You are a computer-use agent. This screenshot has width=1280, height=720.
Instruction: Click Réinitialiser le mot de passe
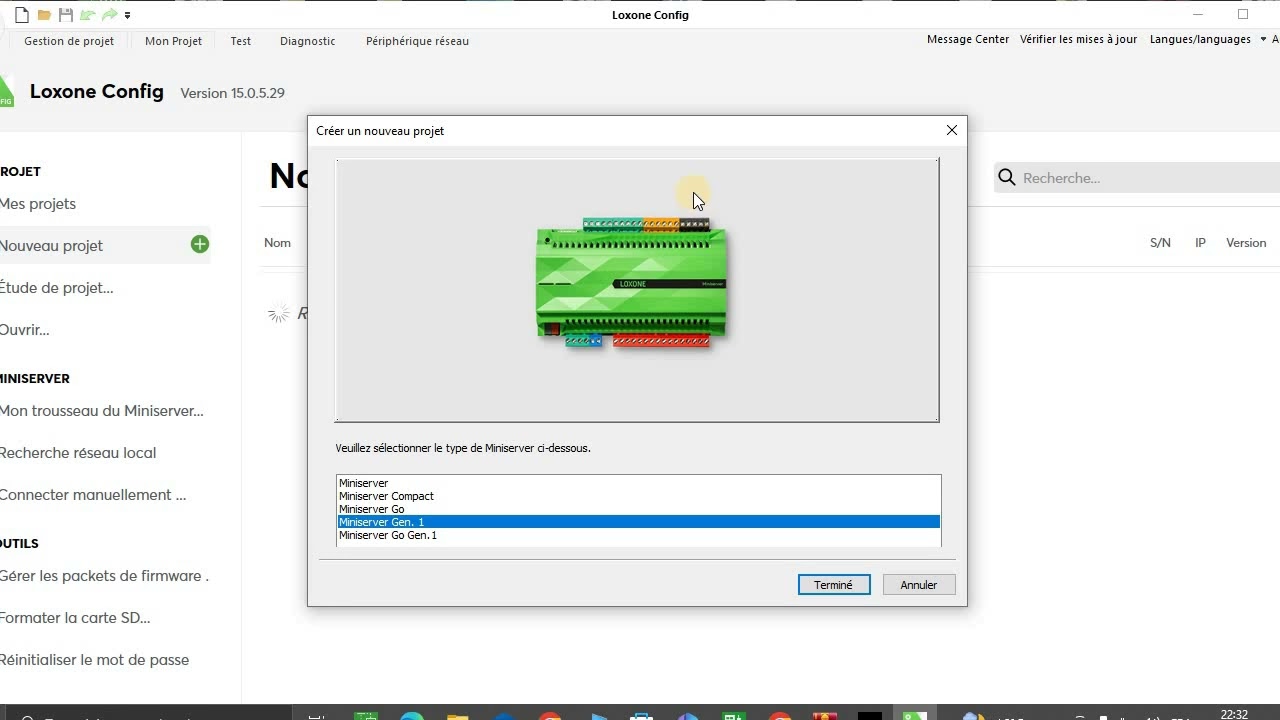click(x=95, y=660)
